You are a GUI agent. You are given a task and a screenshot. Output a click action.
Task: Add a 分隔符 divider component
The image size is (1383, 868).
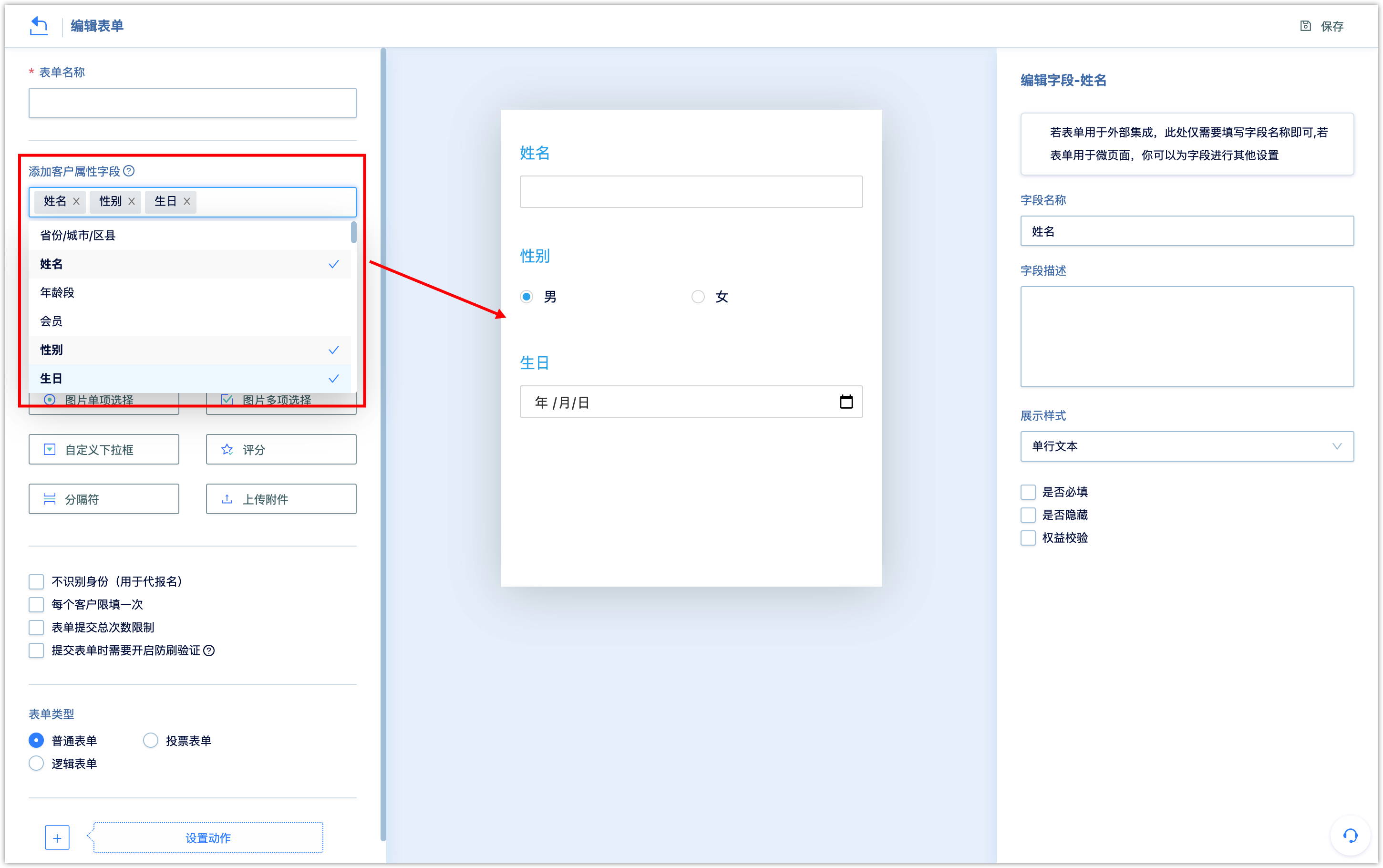104,499
